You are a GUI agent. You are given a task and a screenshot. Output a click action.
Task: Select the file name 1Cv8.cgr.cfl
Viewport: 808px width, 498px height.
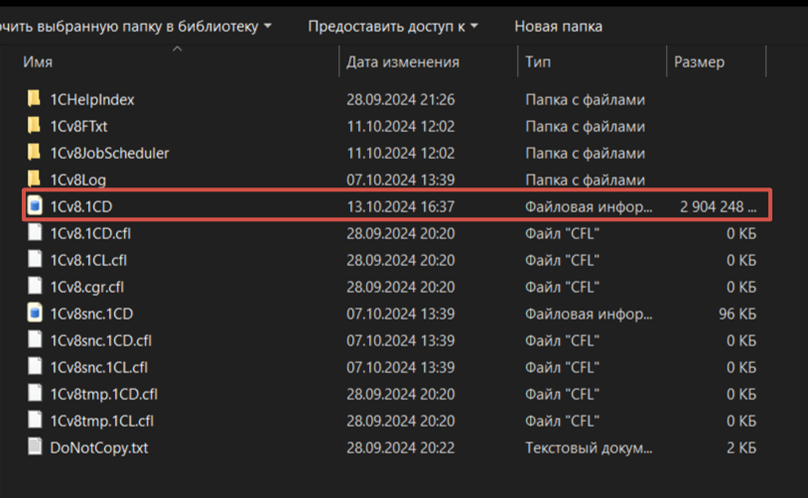point(87,287)
